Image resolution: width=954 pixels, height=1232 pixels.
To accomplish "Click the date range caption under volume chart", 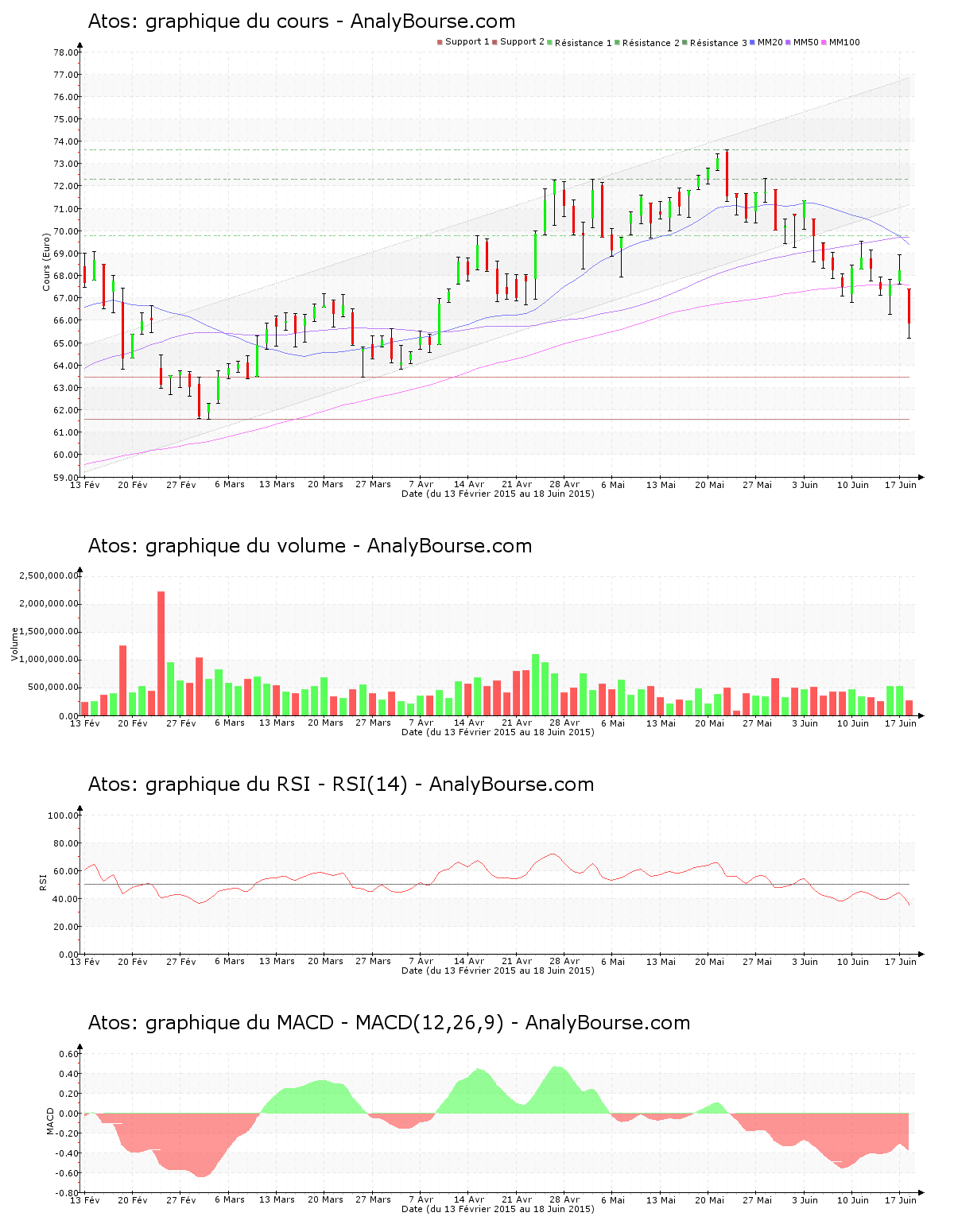I will tap(498, 732).
